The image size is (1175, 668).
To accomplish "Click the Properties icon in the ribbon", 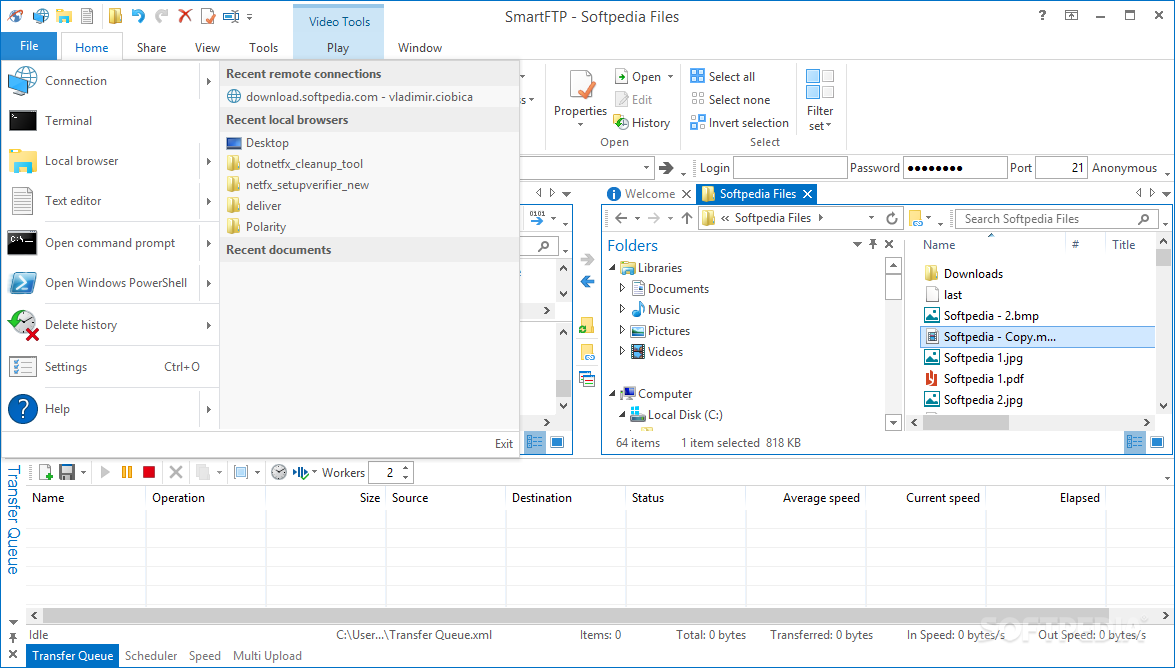I will (580, 85).
